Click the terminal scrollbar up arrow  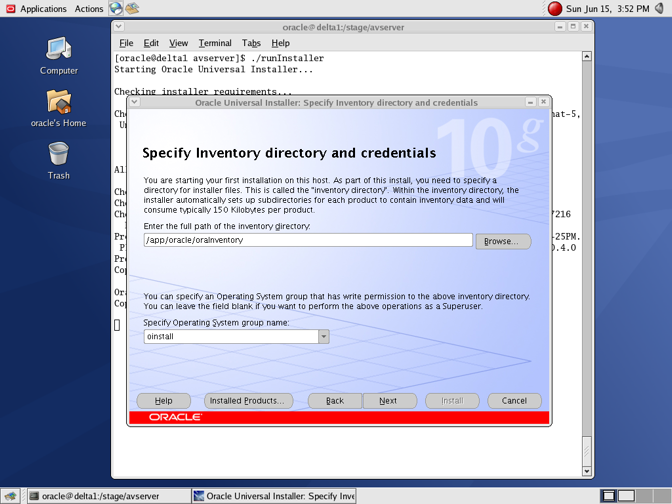point(587,56)
